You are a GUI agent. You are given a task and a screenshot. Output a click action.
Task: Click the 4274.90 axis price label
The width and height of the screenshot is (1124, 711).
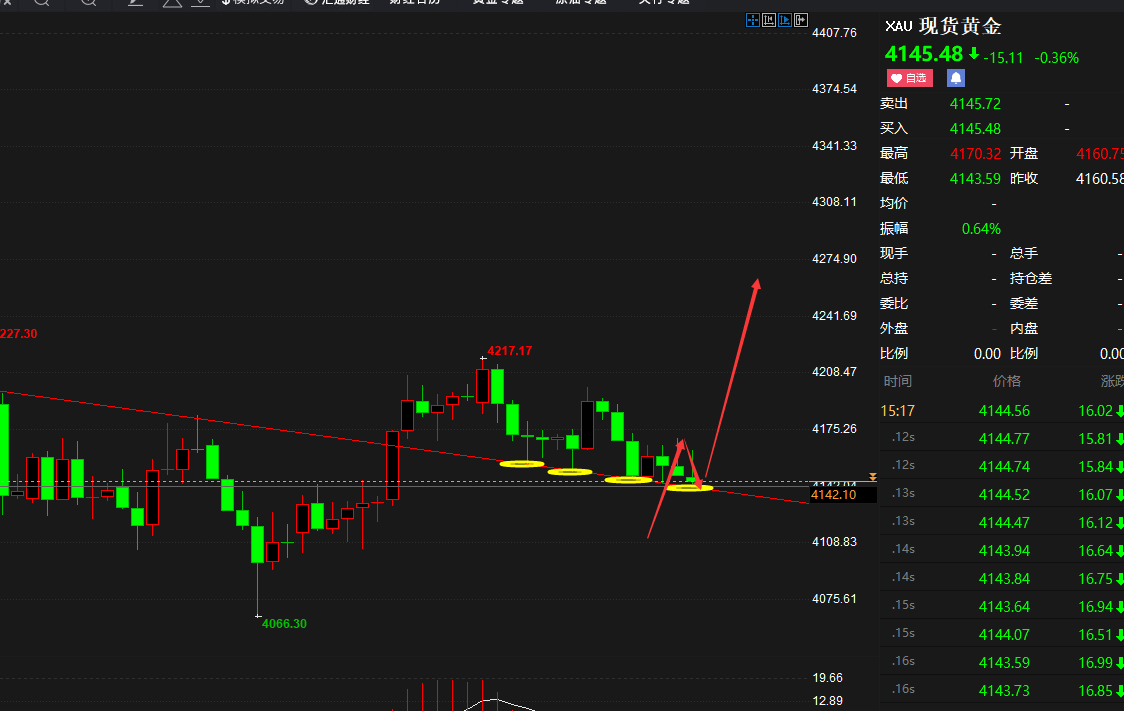(x=834, y=259)
